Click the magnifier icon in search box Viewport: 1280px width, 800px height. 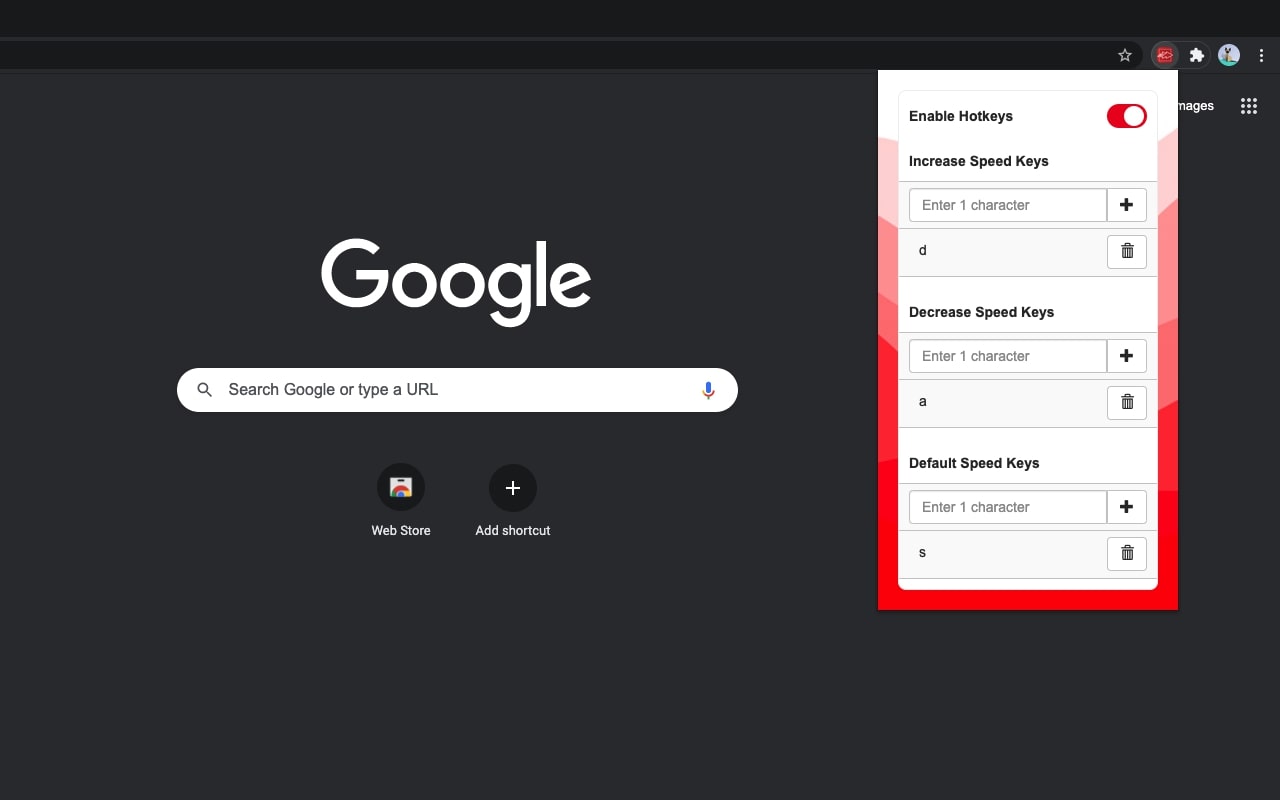pyautogui.click(x=205, y=390)
